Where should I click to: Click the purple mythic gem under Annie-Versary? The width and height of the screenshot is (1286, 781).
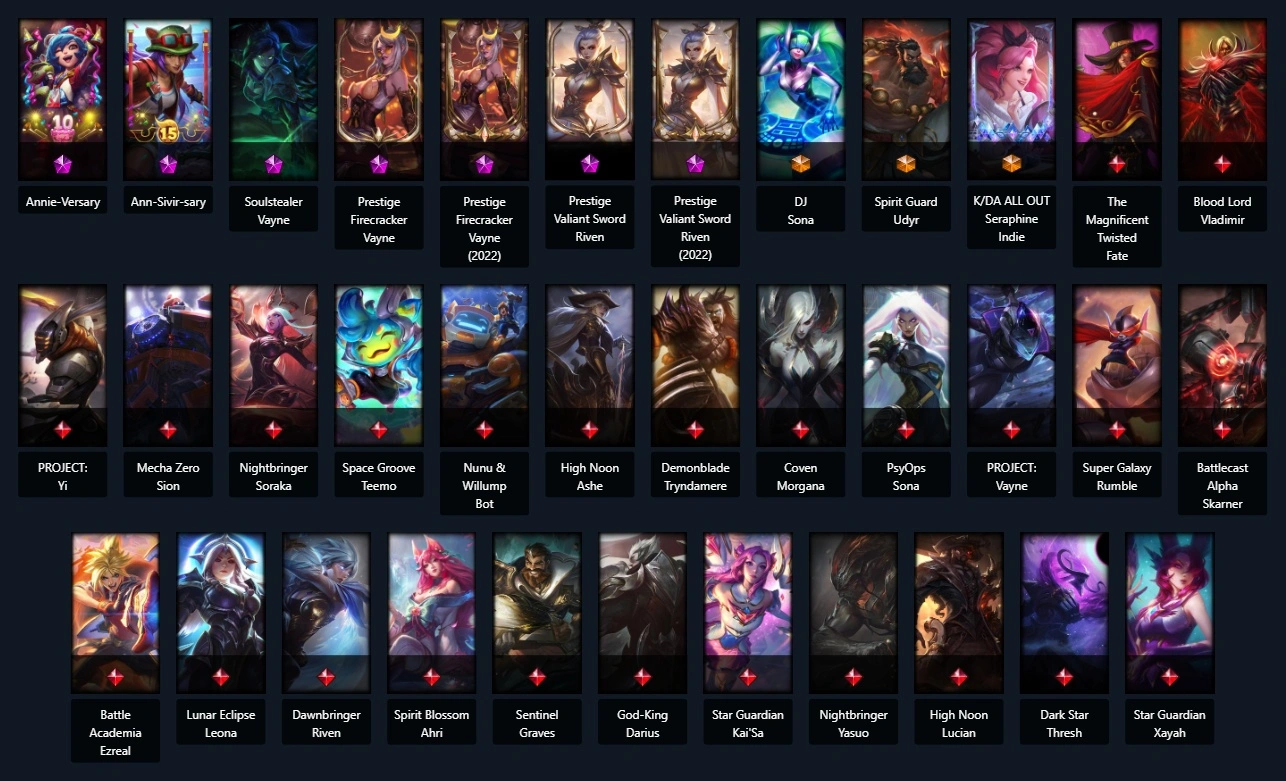[x=62, y=164]
